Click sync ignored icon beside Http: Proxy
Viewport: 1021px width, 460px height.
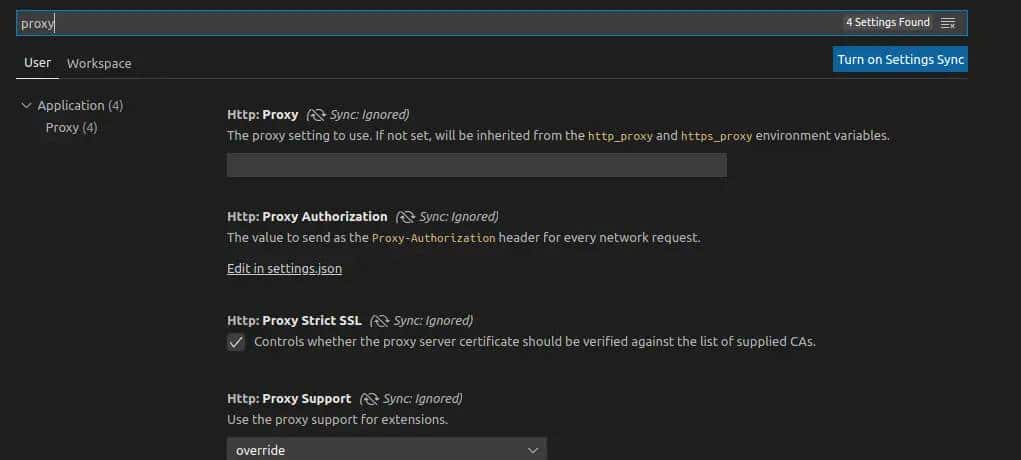[315, 114]
